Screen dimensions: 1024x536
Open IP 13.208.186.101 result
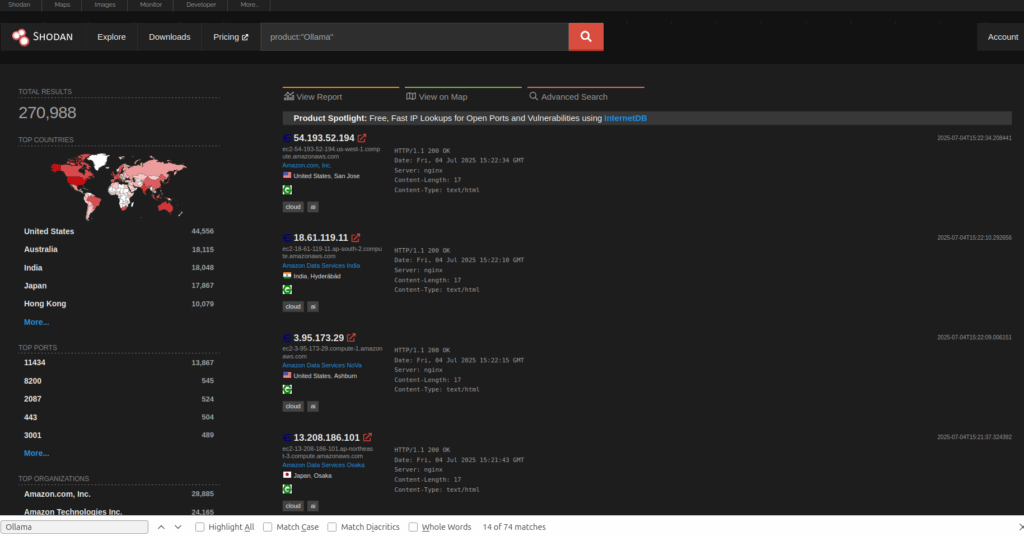coord(327,437)
